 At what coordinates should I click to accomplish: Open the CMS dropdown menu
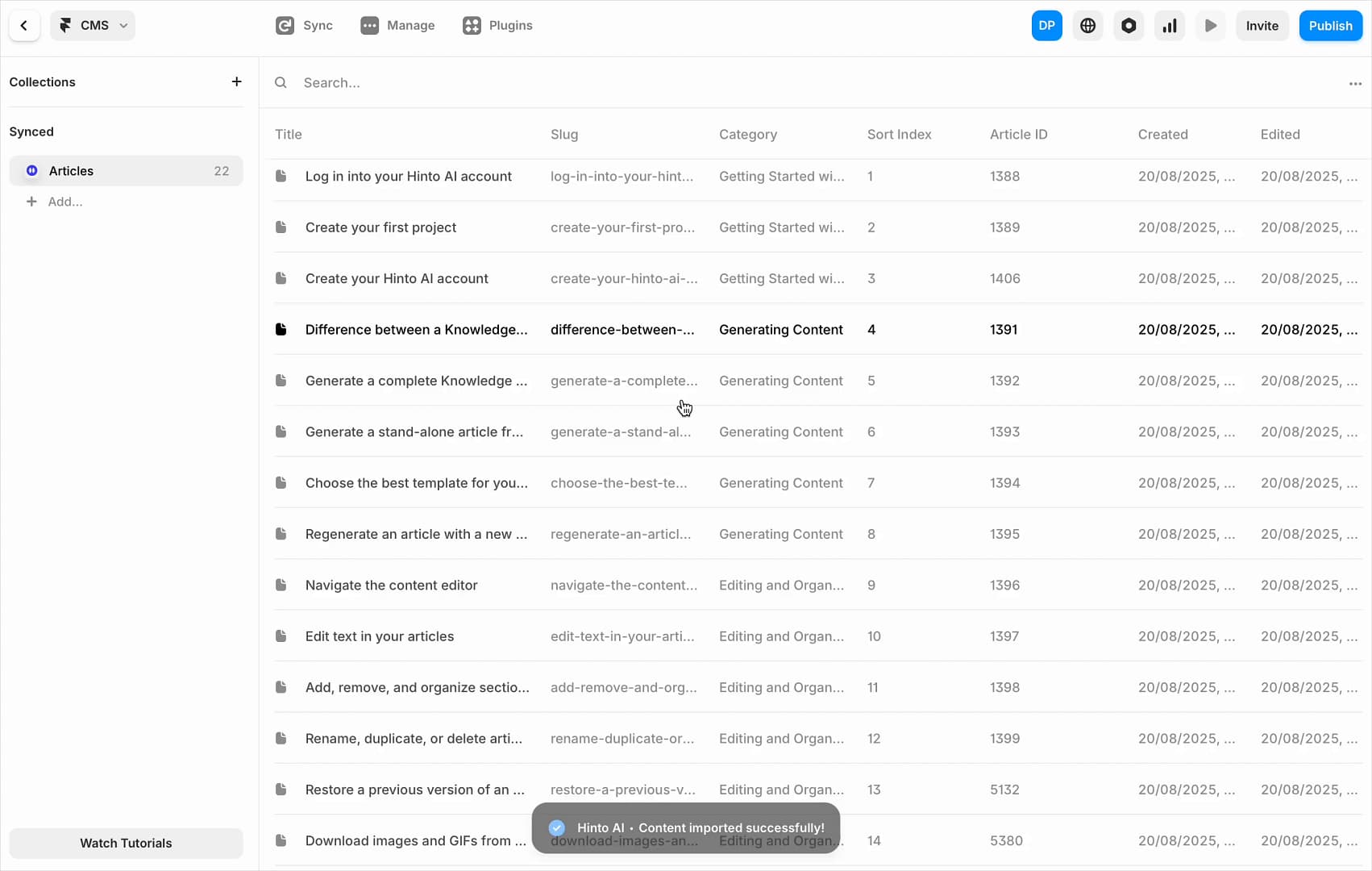(x=93, y=26)
